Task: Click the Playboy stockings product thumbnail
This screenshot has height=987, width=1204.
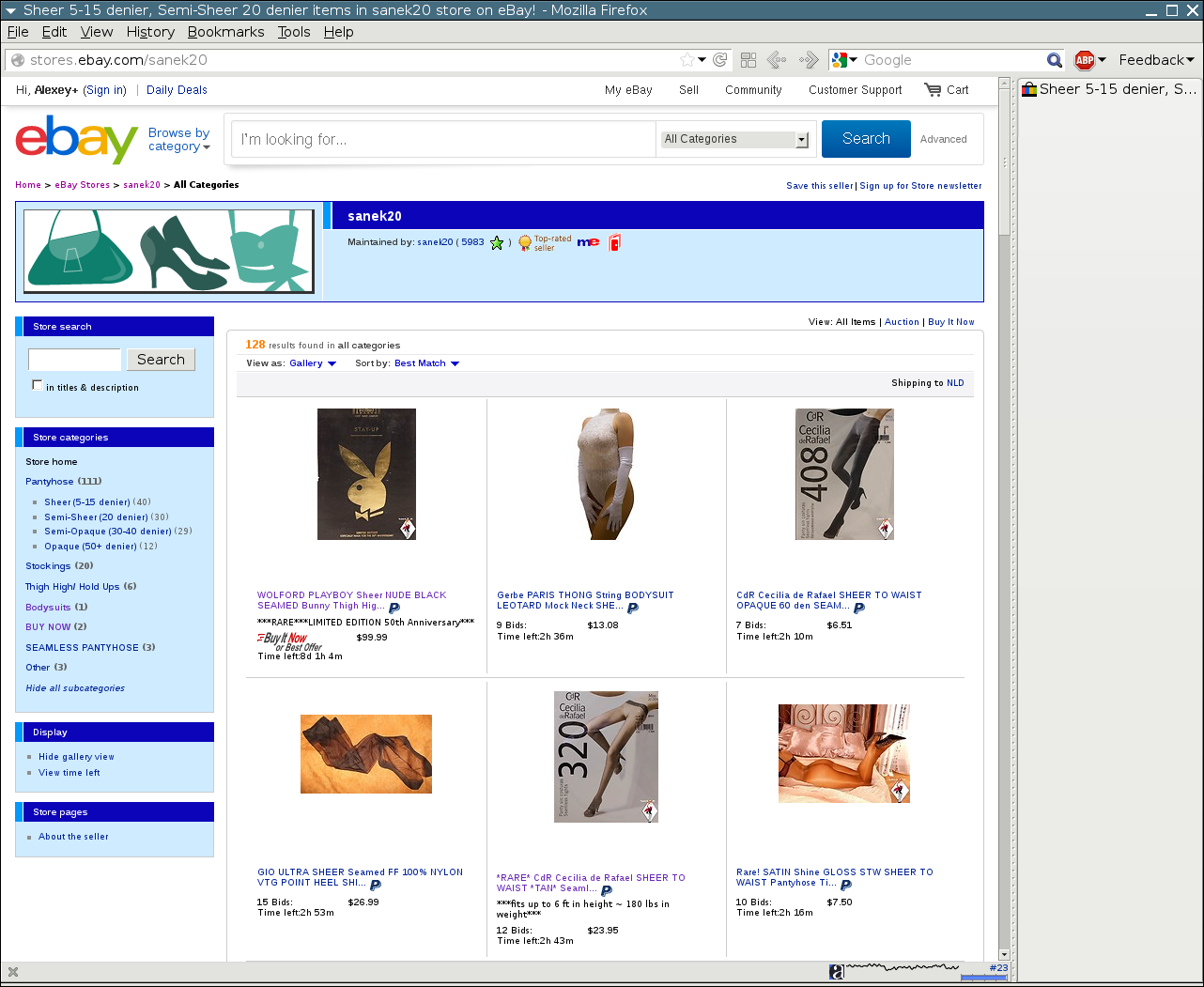Action: coord(366,474)
